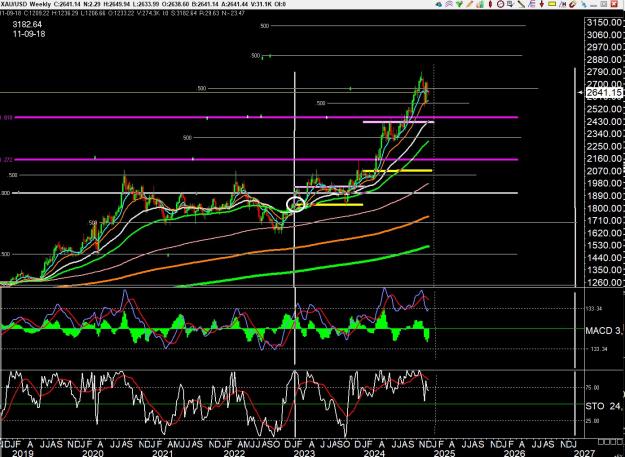Screen dimensions: 625x457
Task: Click the third small square at bottom-right corner
Action: (611, 441)
